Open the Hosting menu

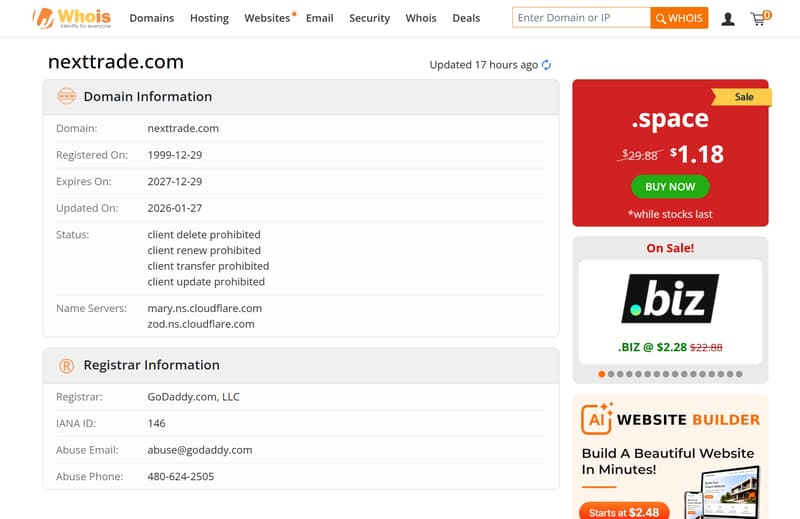click(209, 18)
